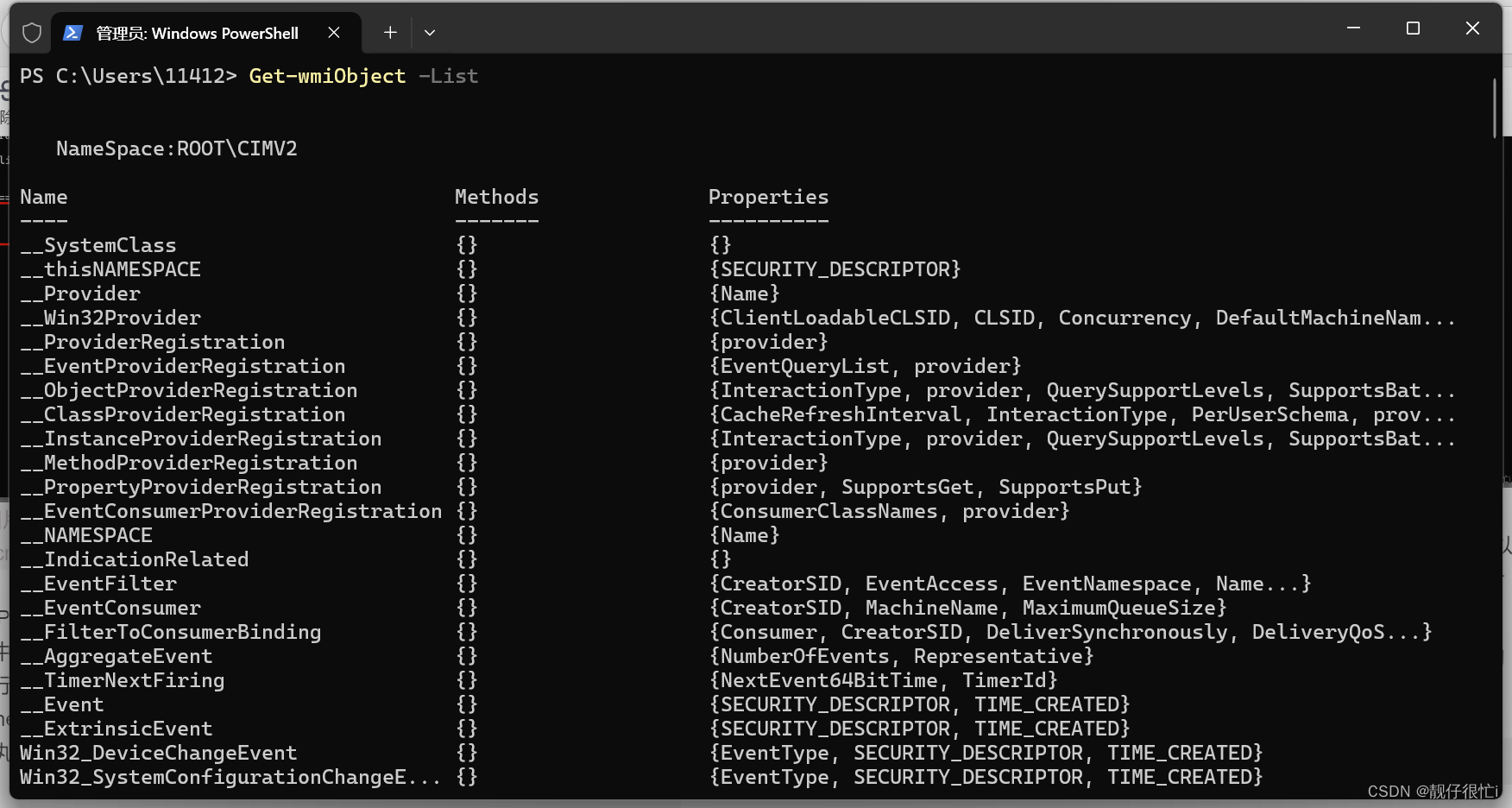Click the __AggregateEvent row name
This screenshot has height=808, width=1512.
[117, 656]
